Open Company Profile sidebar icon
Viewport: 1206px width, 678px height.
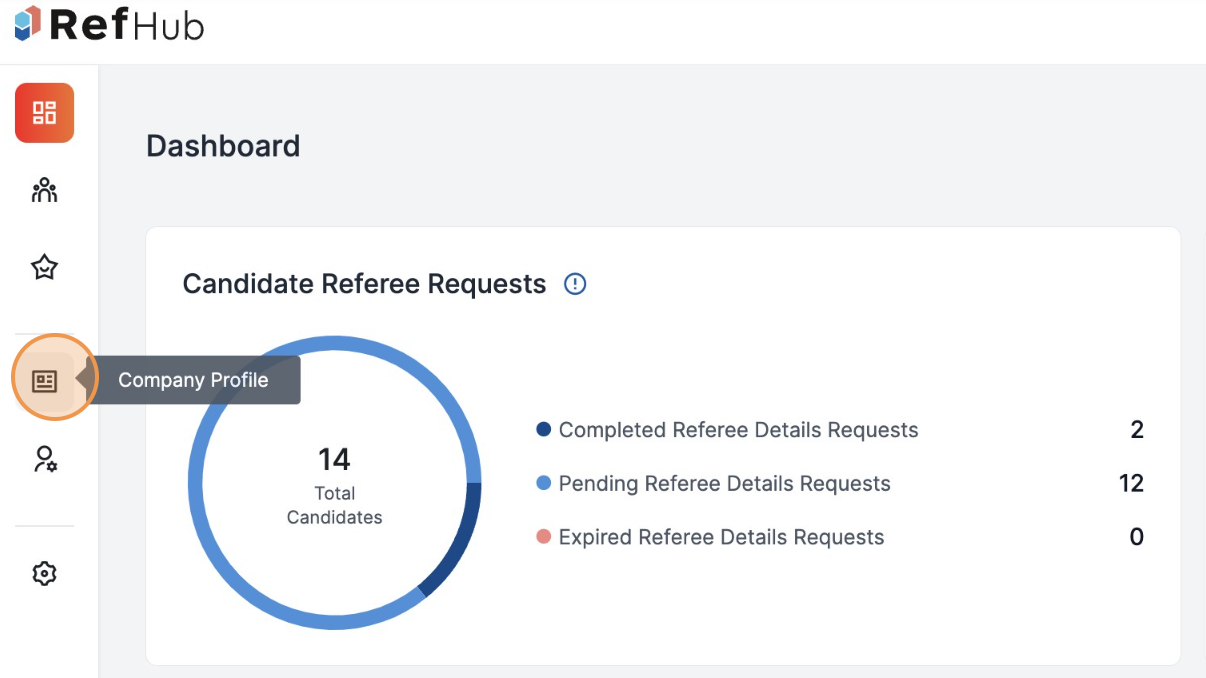[44, 381]
